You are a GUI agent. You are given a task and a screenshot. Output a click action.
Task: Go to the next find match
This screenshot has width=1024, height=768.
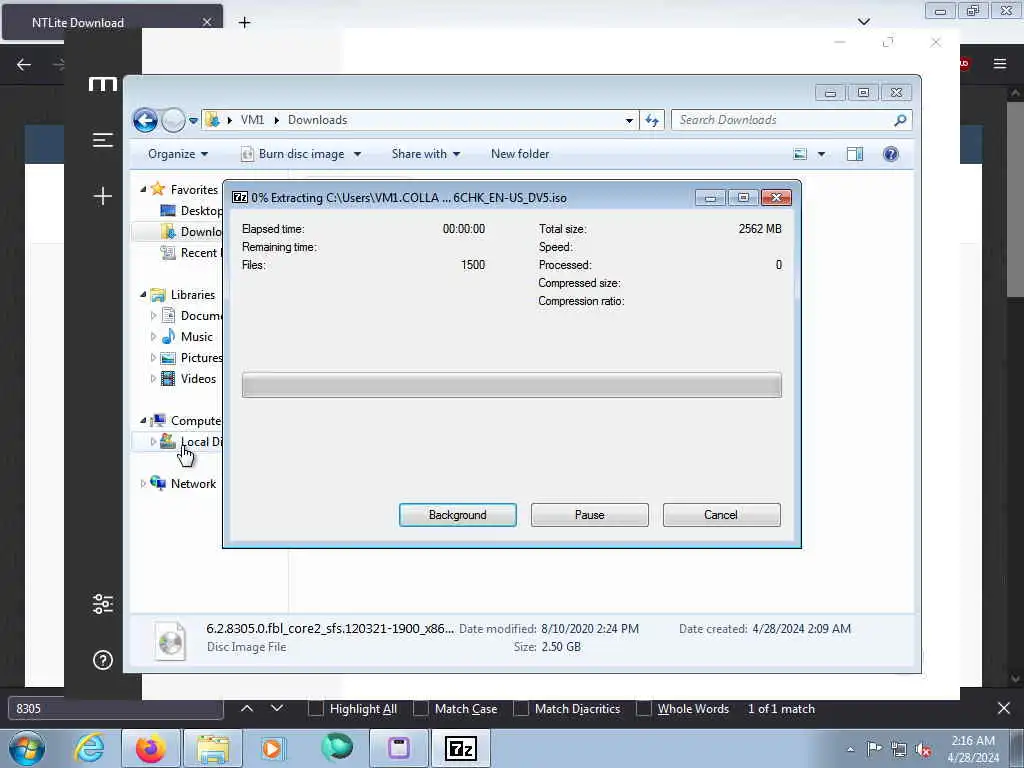(x=277, y=709)
